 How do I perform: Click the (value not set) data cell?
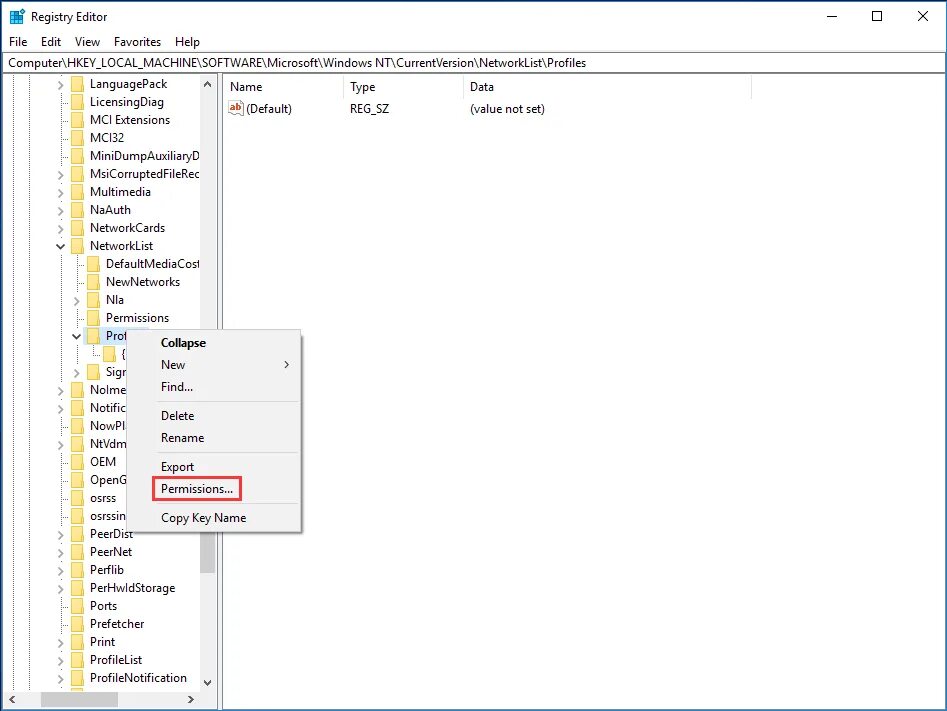(x=507, y=109)
